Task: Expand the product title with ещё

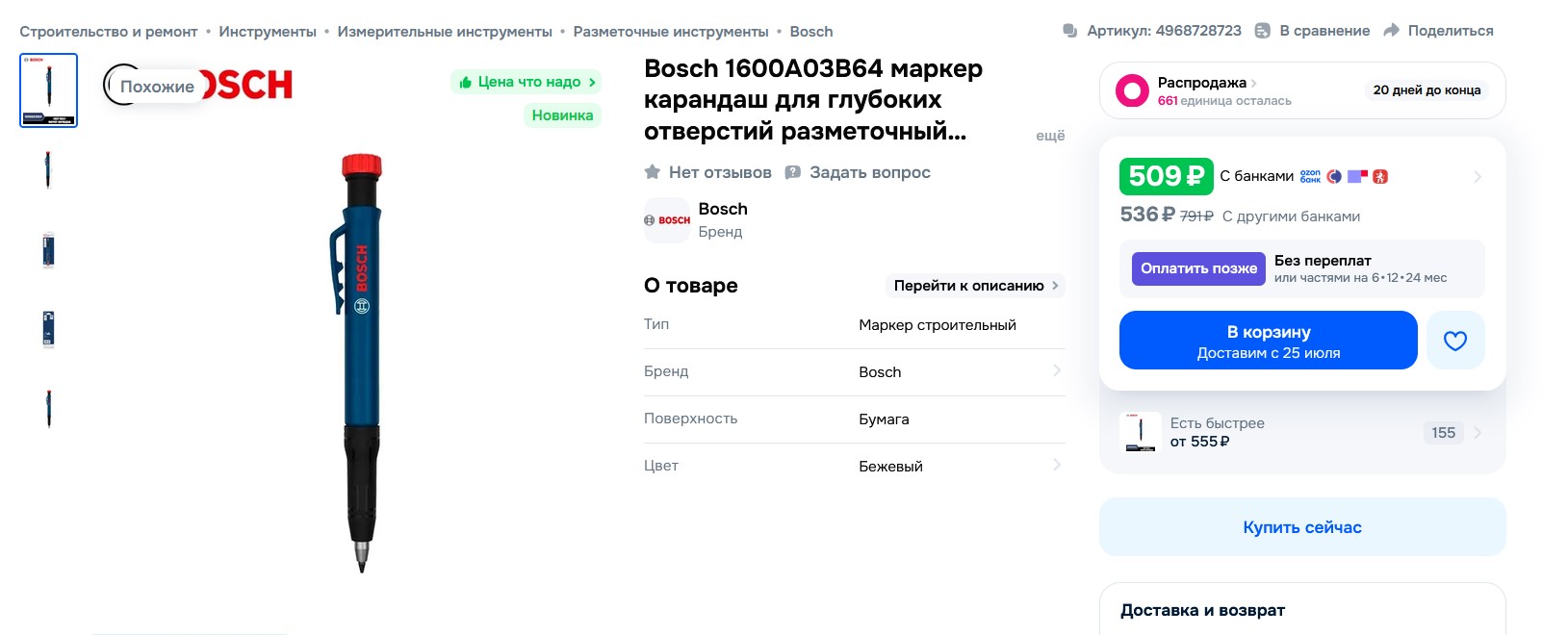Action: point(1050,136)
